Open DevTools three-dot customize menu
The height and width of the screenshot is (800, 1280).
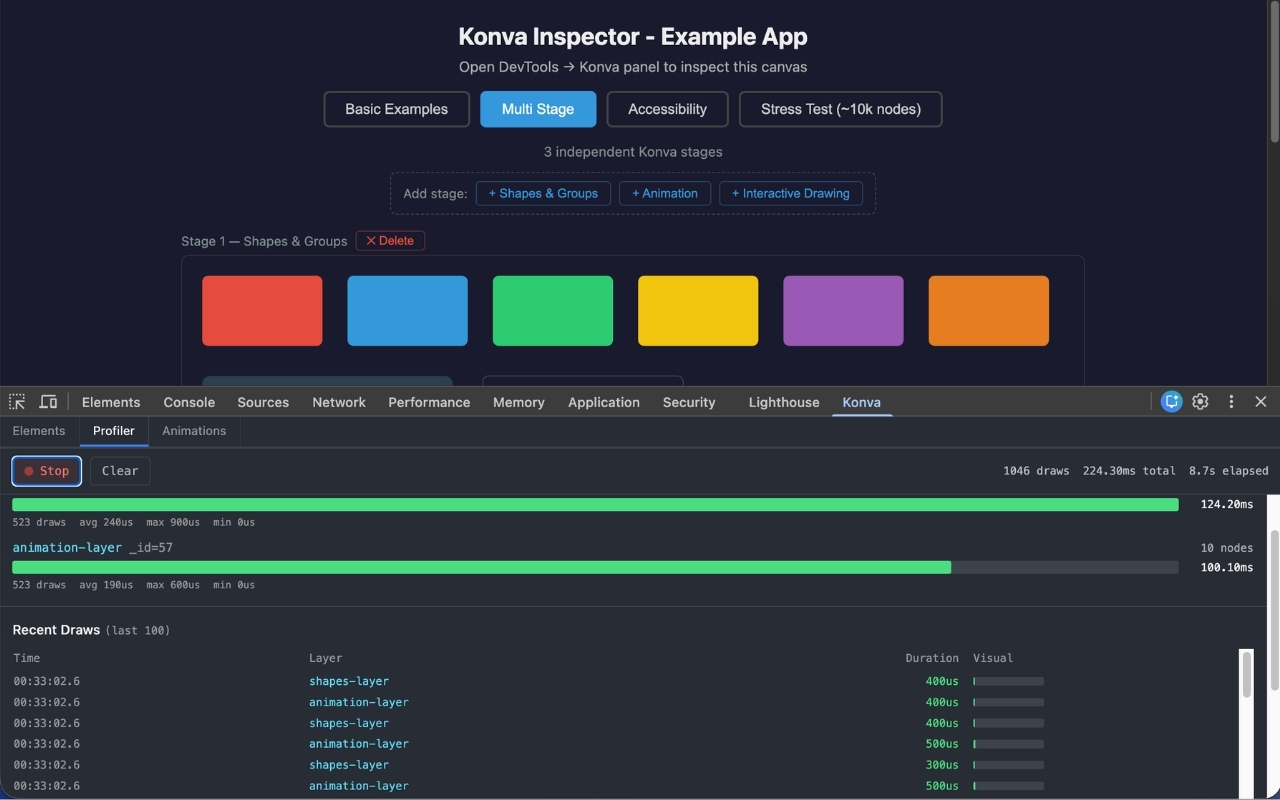click(1231, 401)
